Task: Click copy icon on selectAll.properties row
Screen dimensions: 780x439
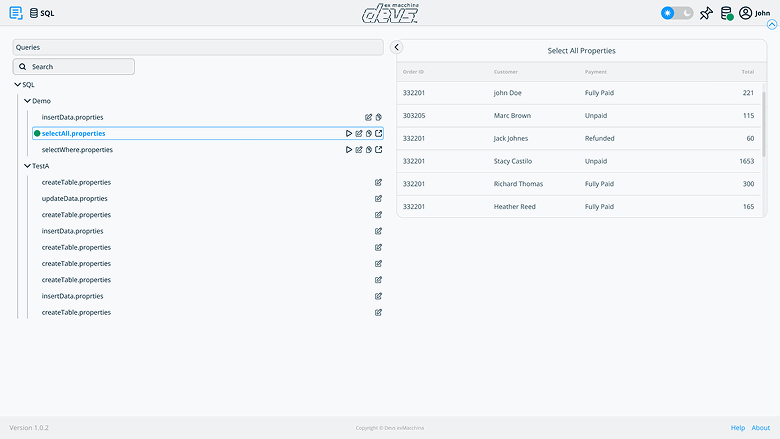Action: pyautogui.click(x=369, y=133)
